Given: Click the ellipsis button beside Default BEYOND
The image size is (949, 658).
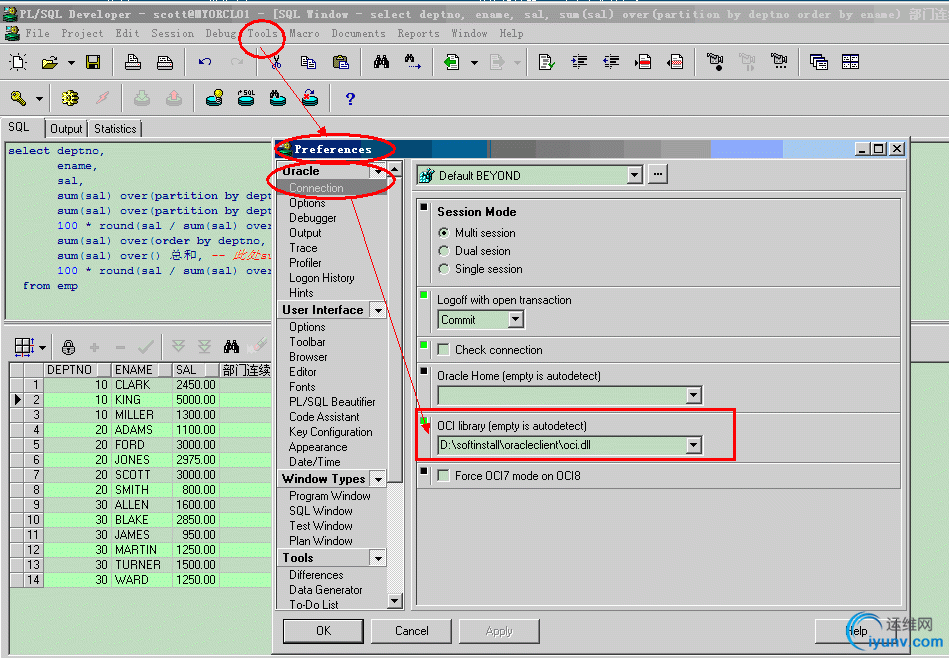Looking at the screenshot, I should (x=658, y=175).
